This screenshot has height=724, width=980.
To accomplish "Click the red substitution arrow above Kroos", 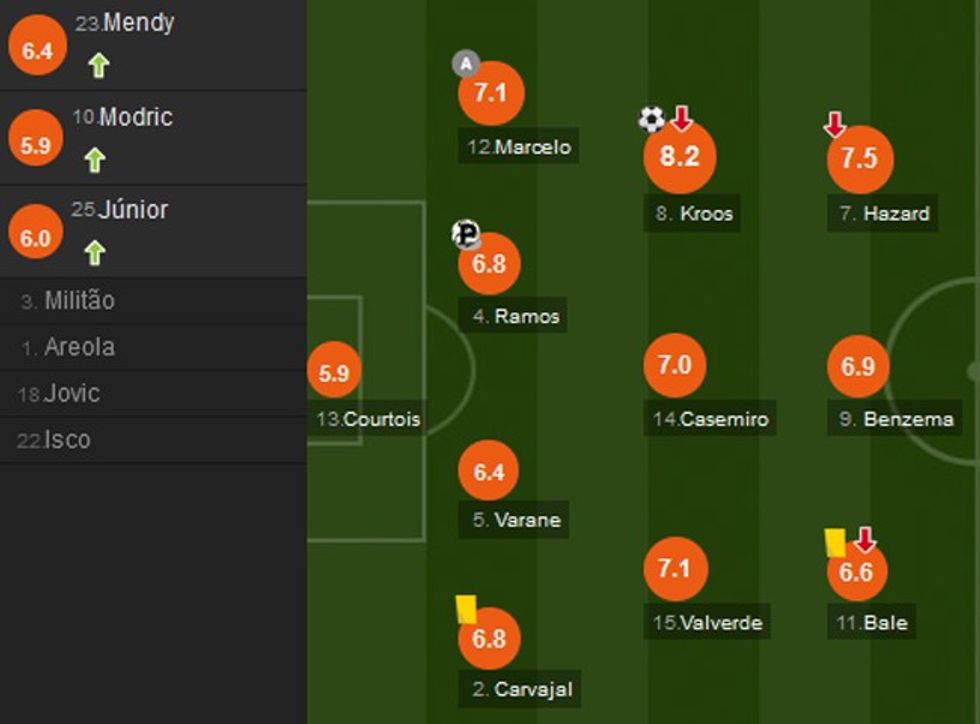I will pyautogui.click(x=682, y=119).
